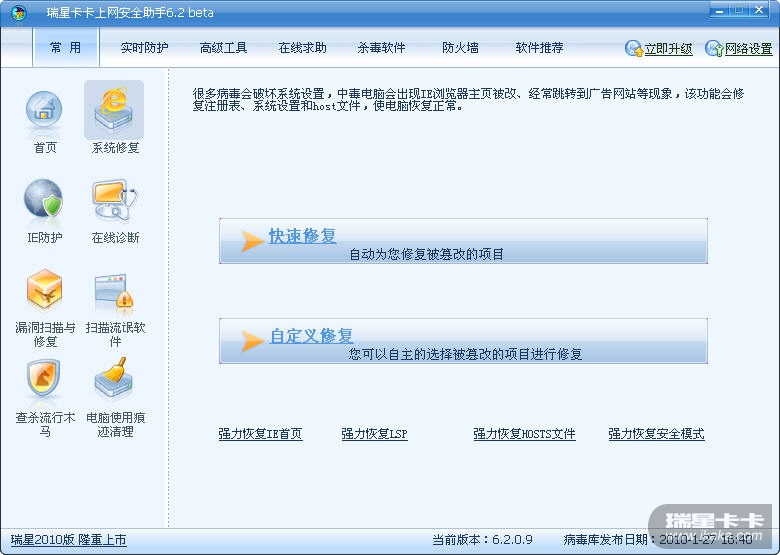This screenshot has height=555, width=780.
Task: Open 查杀流行木马 trojan shield icon
Action: click(x=44, y=379)
